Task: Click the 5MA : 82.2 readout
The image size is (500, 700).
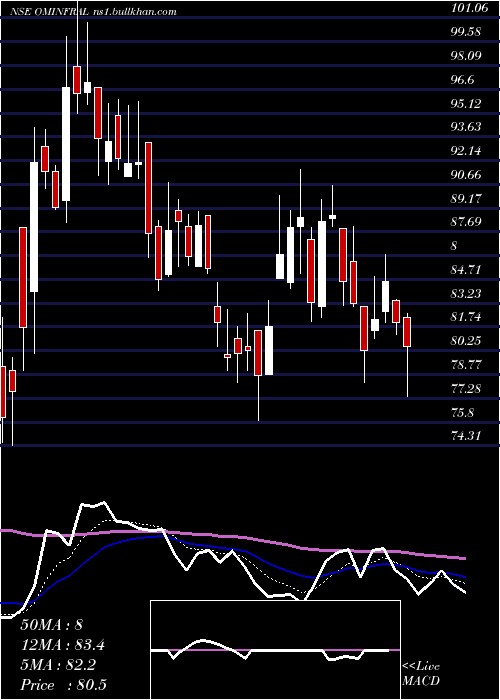Action: (60, 665)
